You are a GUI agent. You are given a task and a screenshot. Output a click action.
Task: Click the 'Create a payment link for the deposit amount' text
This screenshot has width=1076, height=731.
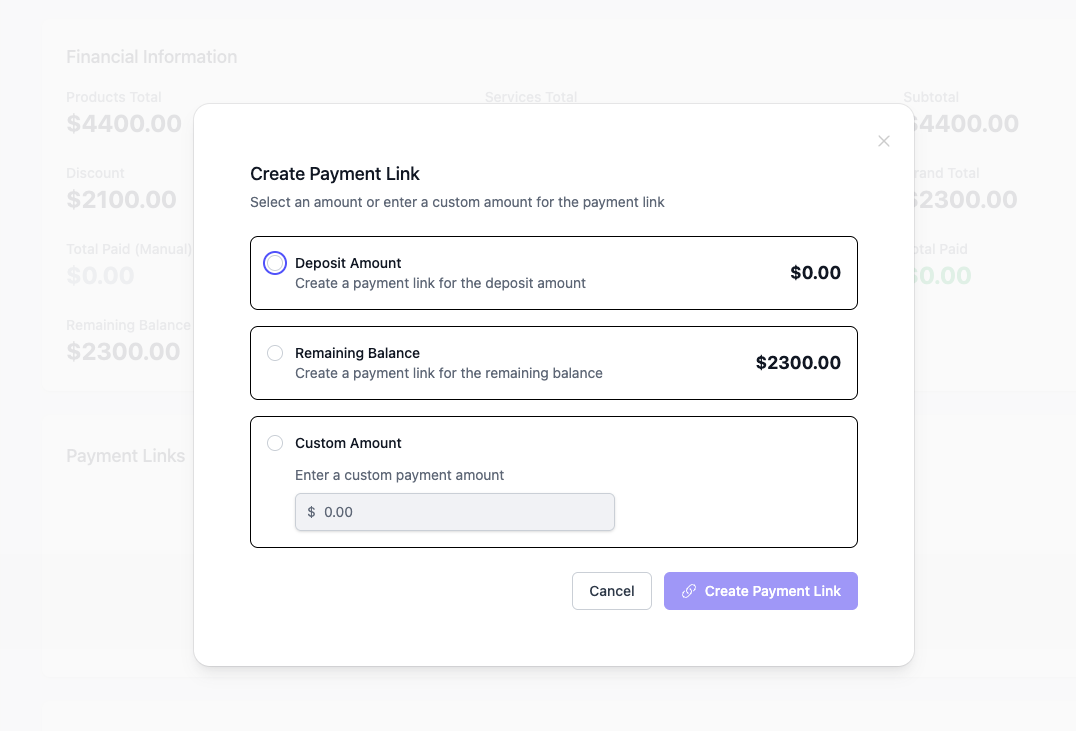(440, 283)
